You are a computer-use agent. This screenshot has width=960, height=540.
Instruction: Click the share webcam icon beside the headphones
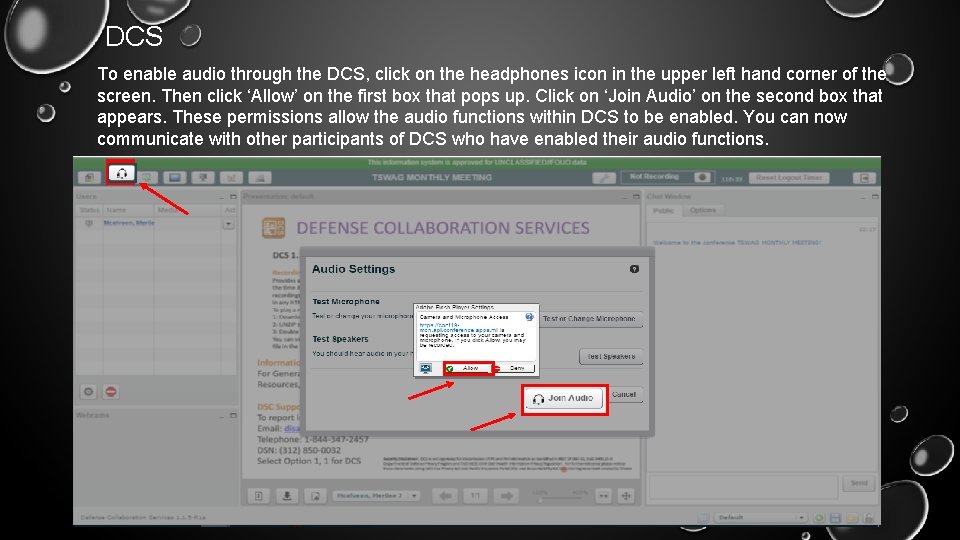(146, 178)
